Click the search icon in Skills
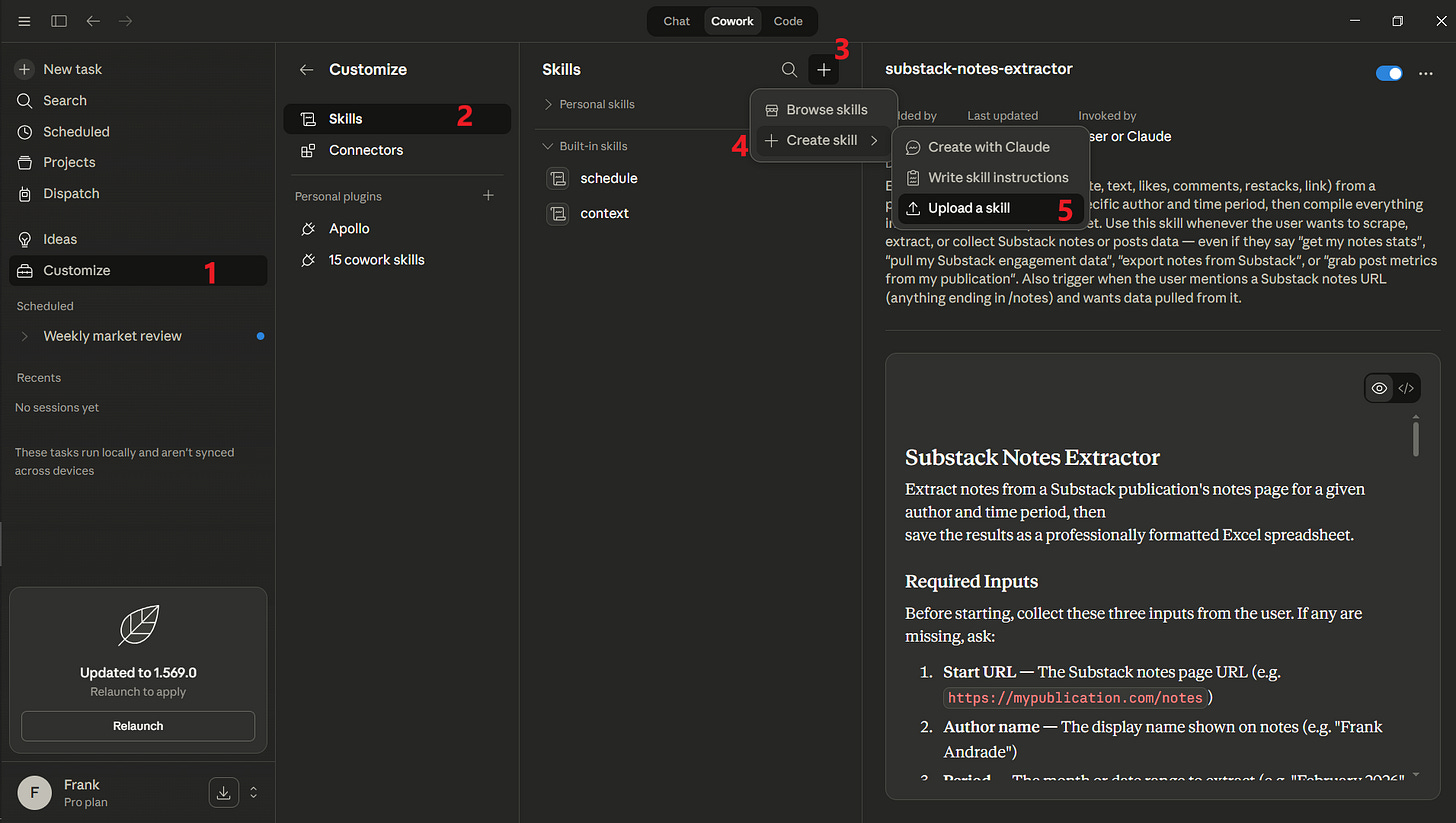1456x823 pixels. tap(789, 69)
